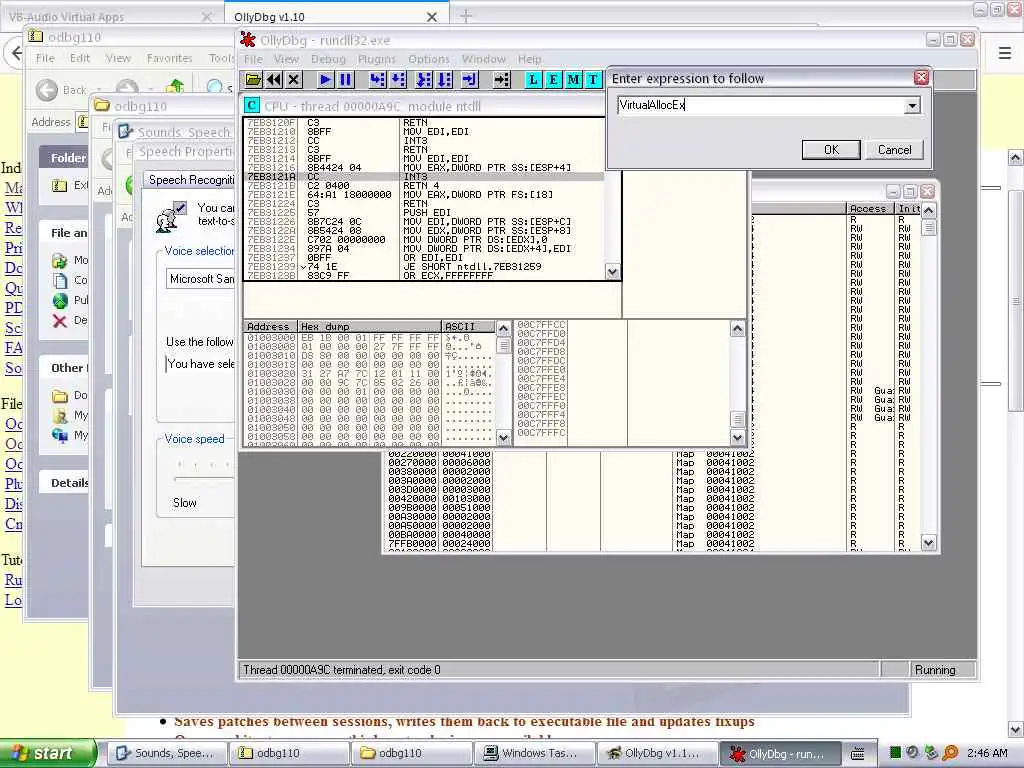Click the Address column header in dump pane

[x=270, y=327]
